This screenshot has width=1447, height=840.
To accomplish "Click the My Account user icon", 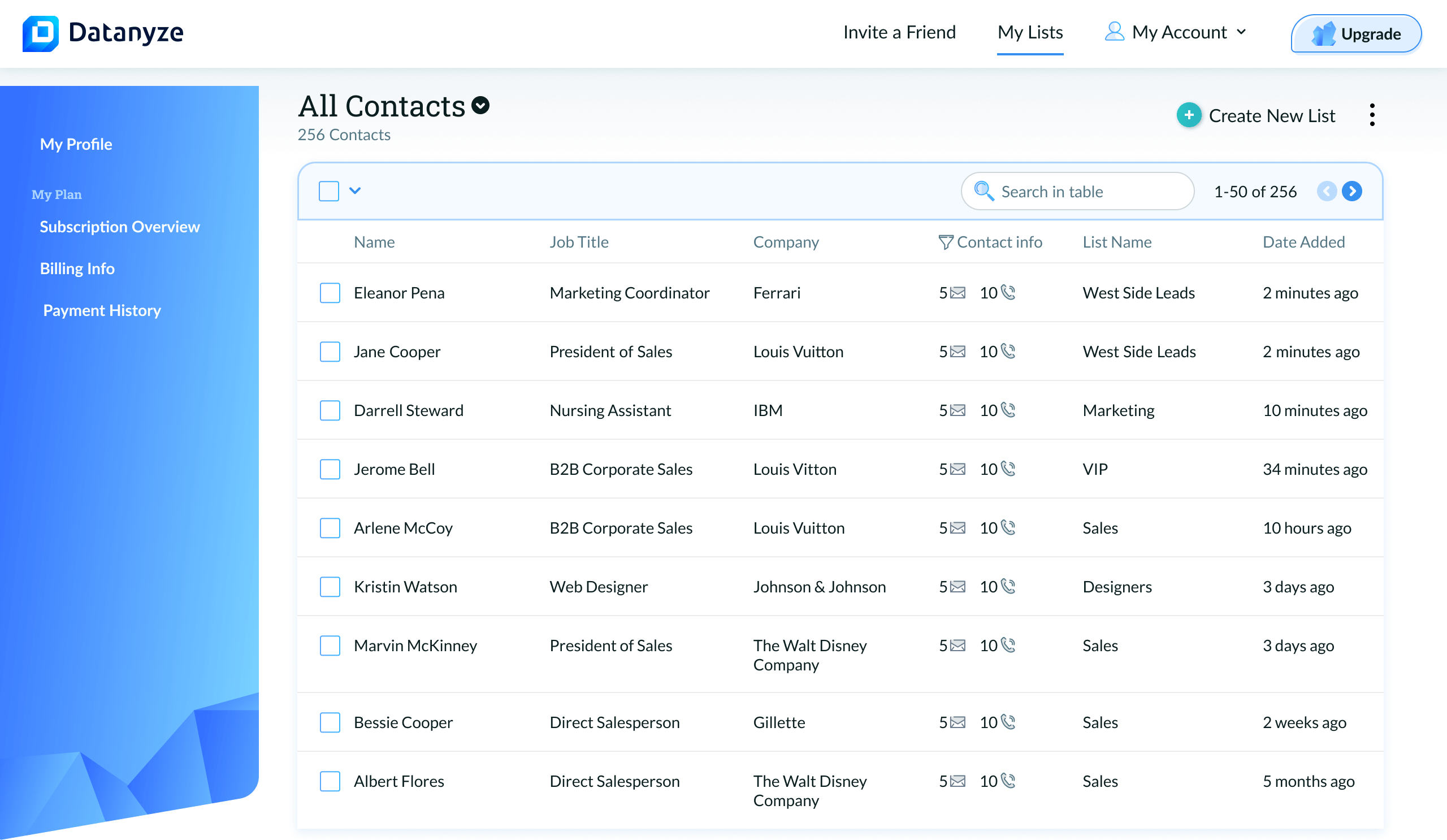I will click(1114, 32).
